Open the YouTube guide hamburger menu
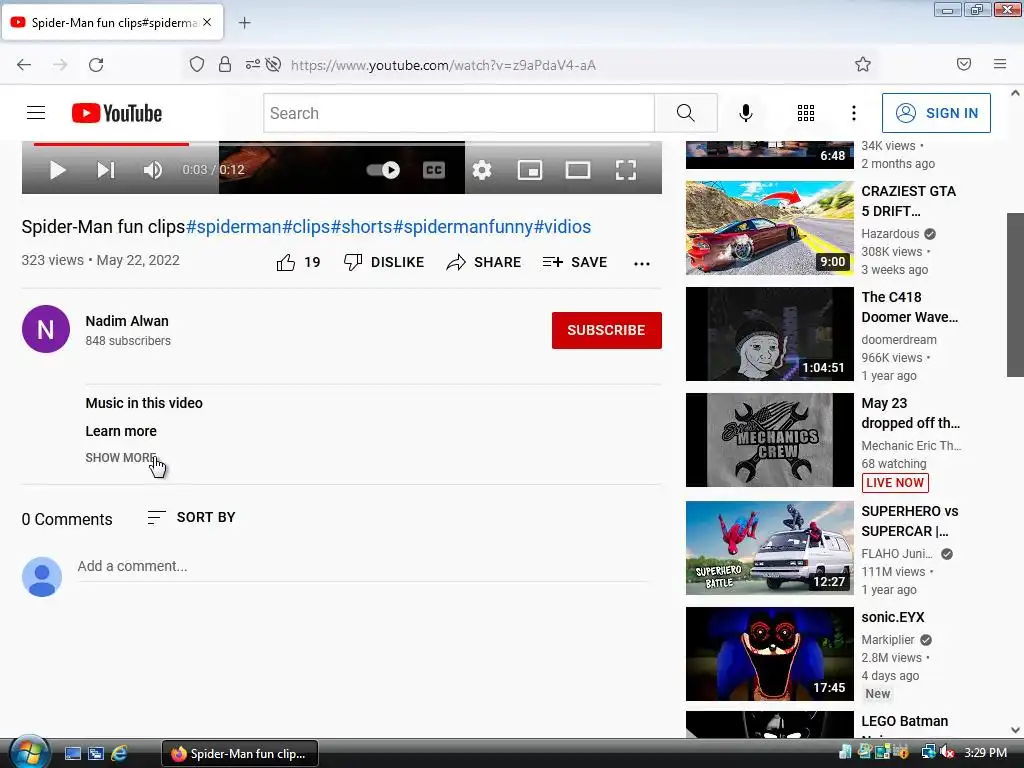The height and width of the screenshot is (768, 1024). (36, 113)
